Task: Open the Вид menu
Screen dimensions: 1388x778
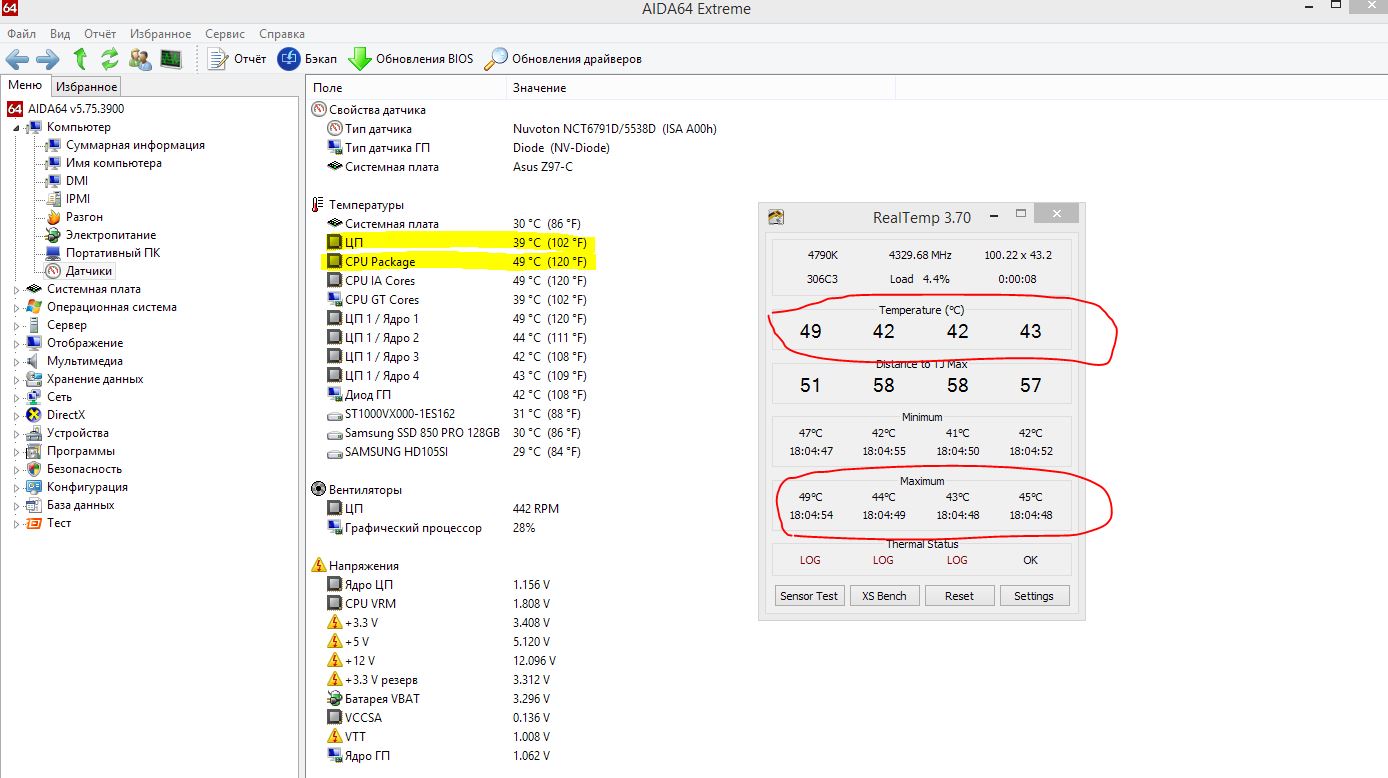Action: point(60,34)
